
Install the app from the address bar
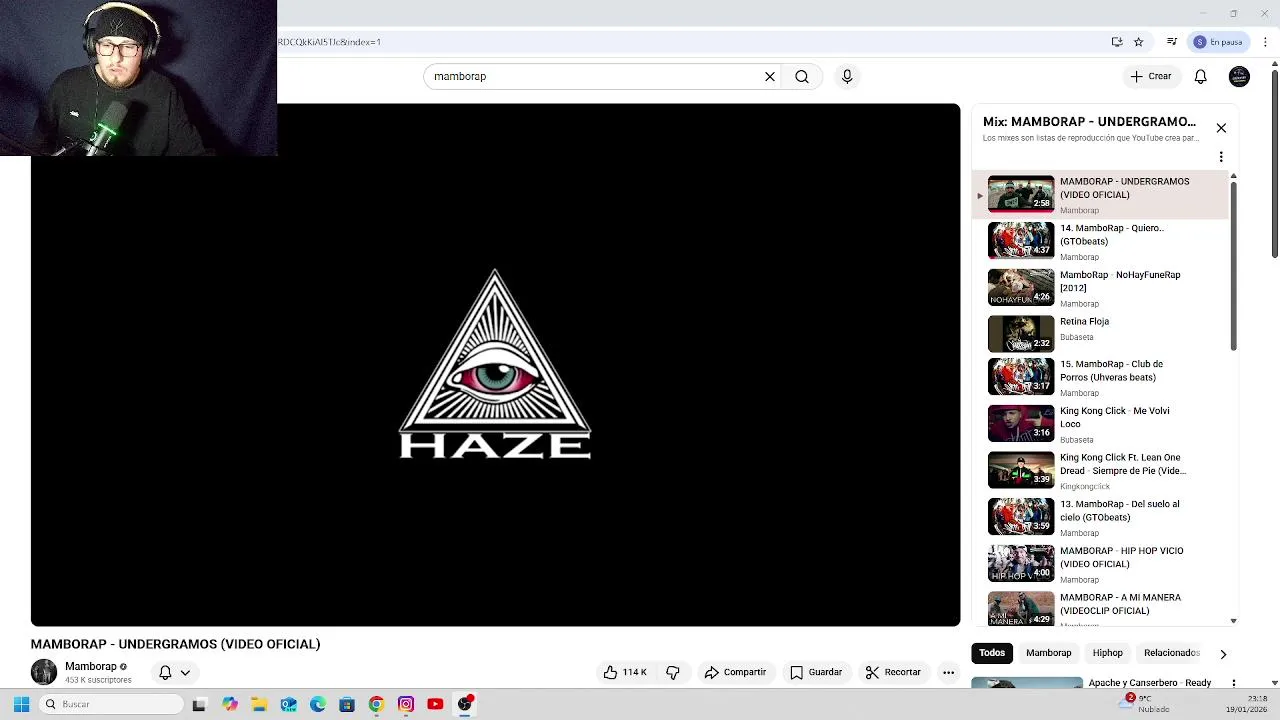[1117, 42]
